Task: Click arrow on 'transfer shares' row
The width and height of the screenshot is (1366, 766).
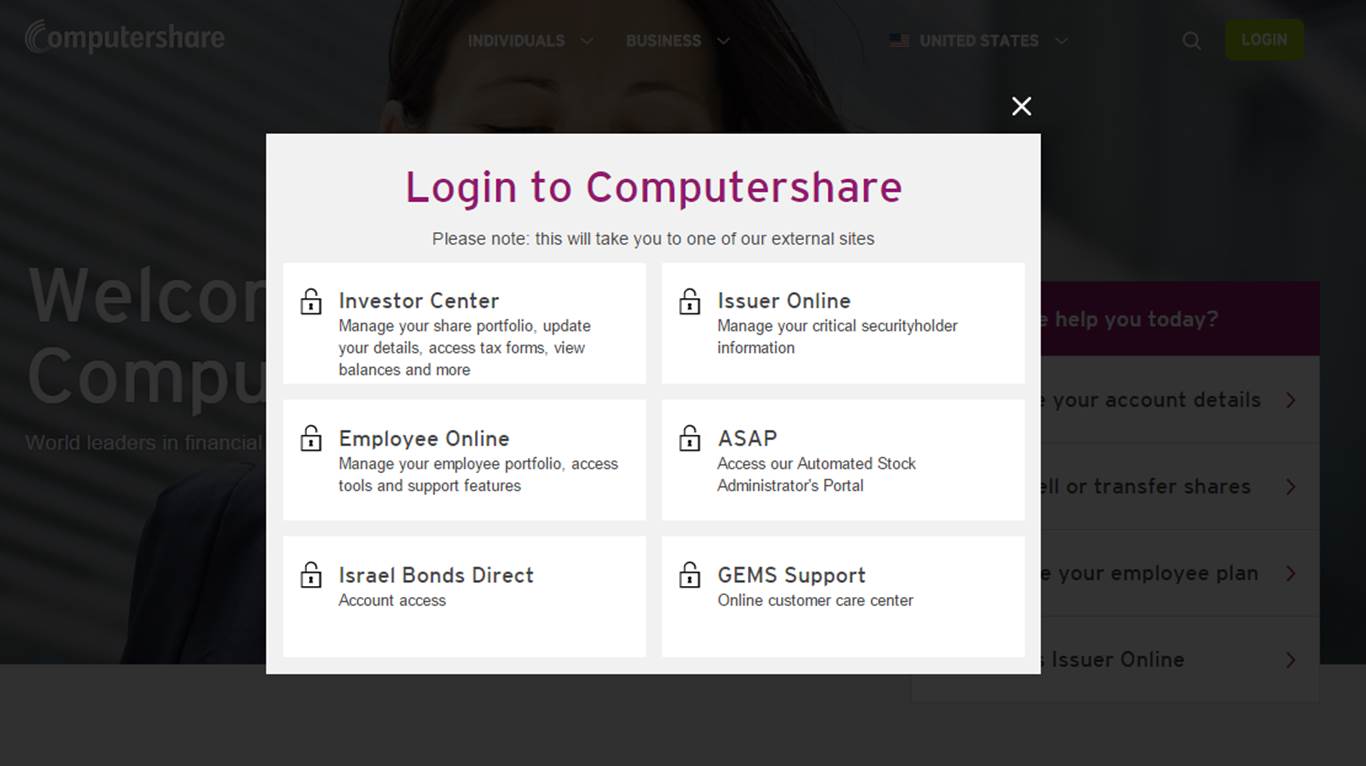Action: [x=1291, y=487]
